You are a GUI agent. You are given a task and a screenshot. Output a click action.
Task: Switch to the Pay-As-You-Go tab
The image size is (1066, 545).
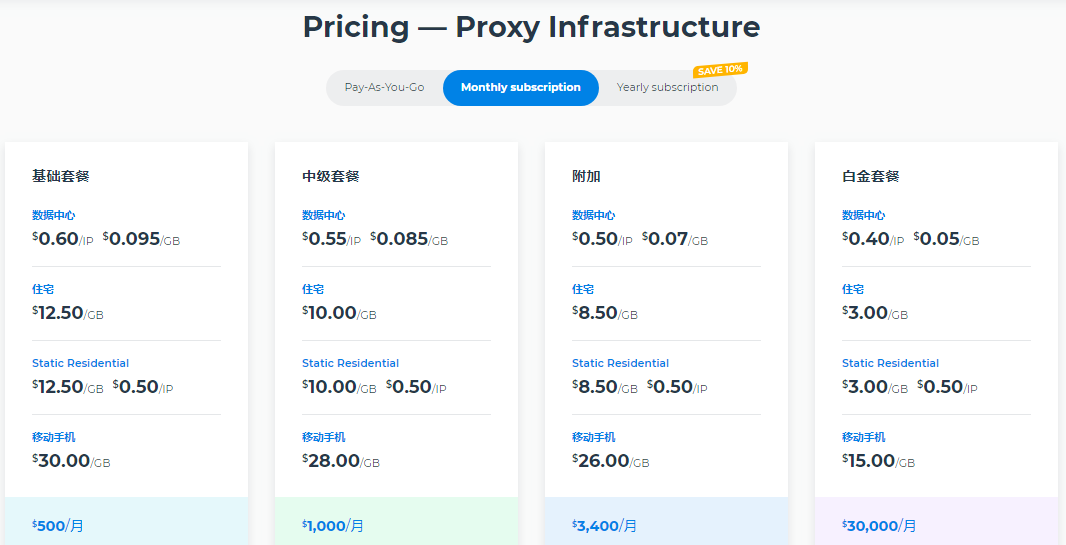point(384,88)
